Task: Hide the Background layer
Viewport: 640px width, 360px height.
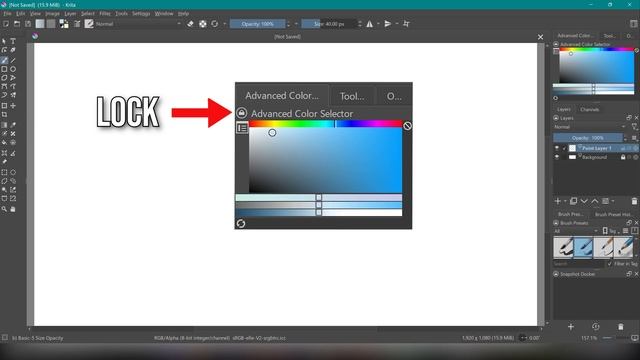Action: pyautogui.click(x=557, y=157)
